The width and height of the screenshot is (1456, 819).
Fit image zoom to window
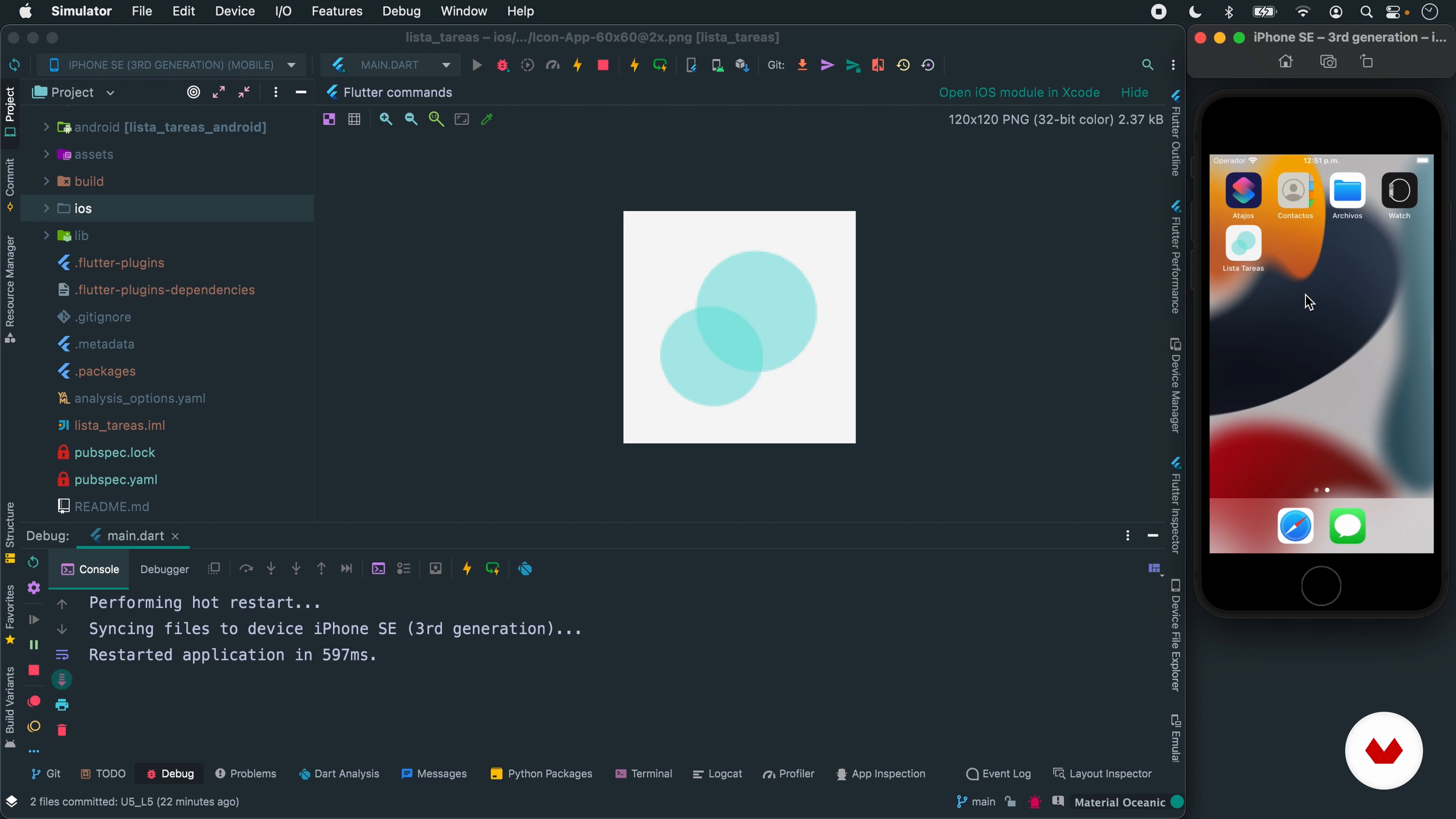pyautogui.click(x=462, y=119)
